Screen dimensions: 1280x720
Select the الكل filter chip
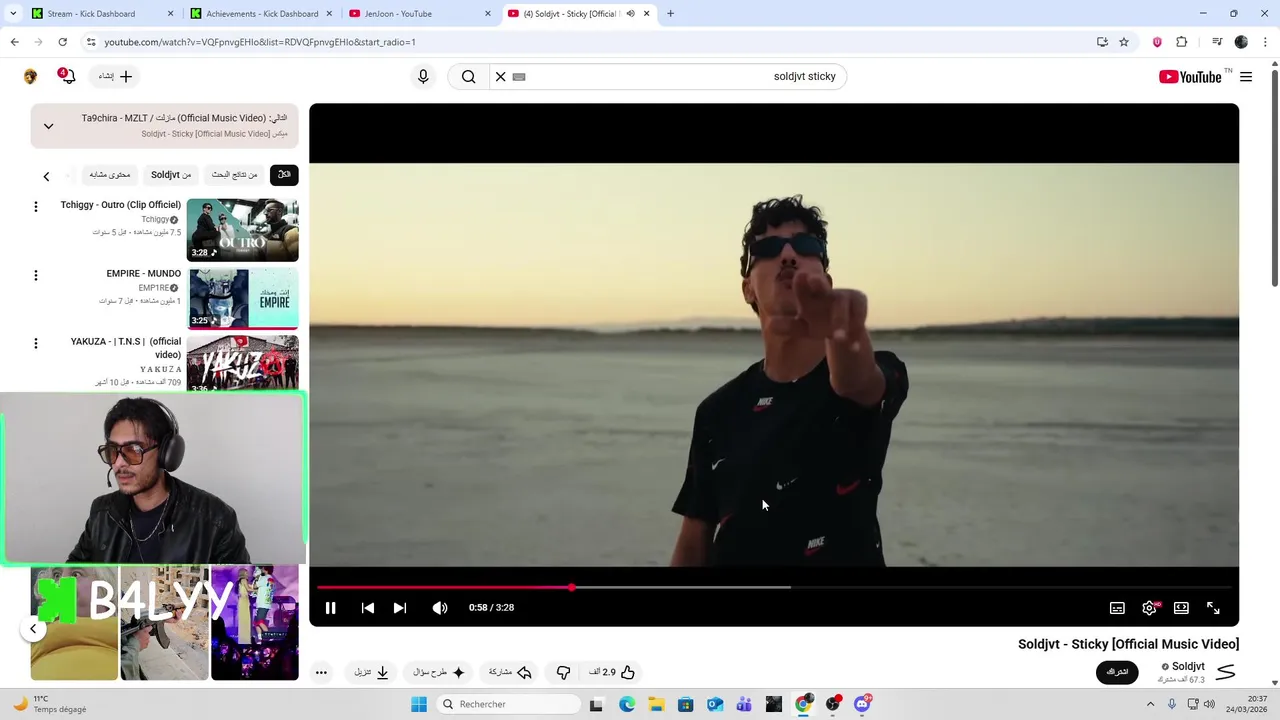(284, 175)
